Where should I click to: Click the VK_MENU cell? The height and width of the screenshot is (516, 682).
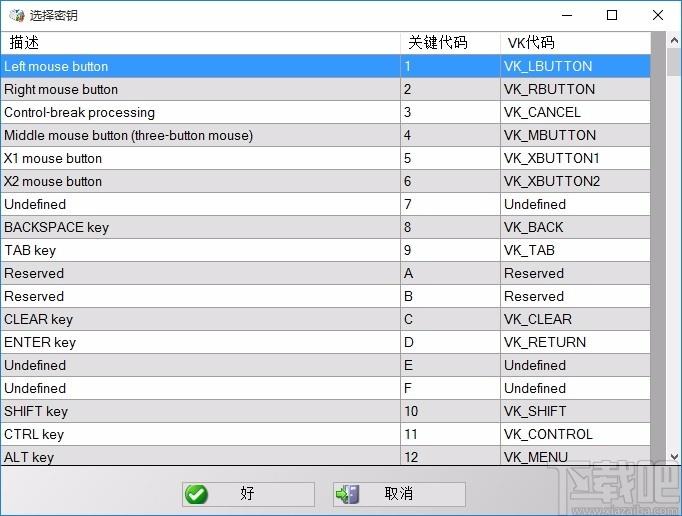[575, 456]
